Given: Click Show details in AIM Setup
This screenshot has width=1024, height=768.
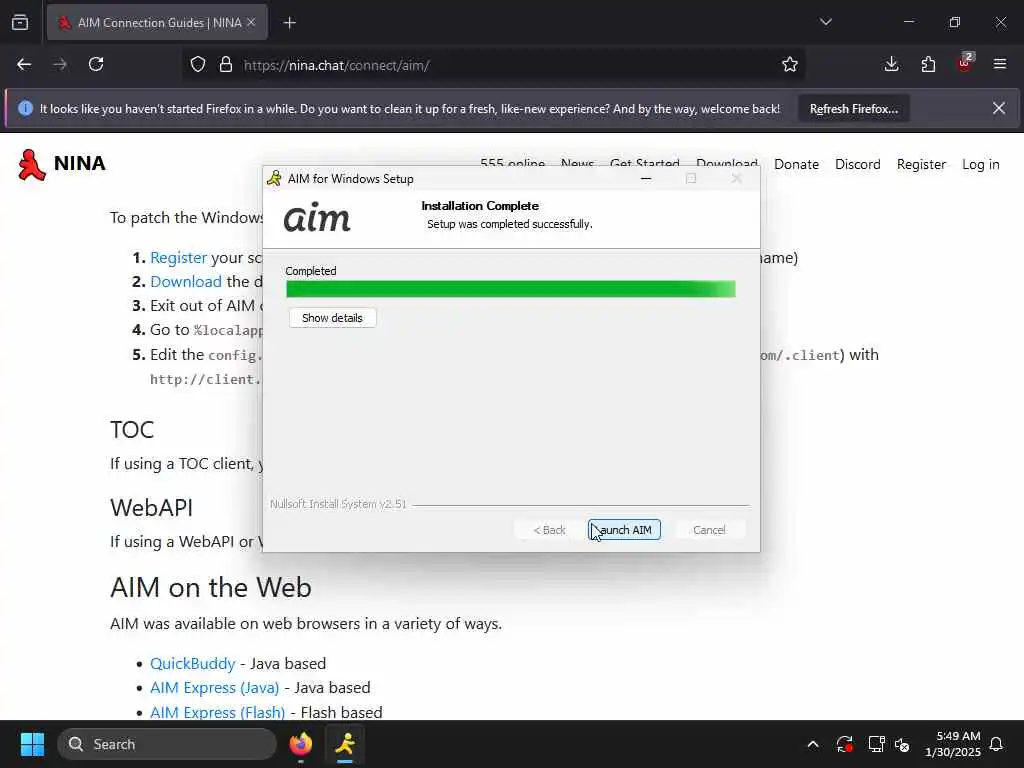Looking at the screenshot, I should tap(332, 318).
